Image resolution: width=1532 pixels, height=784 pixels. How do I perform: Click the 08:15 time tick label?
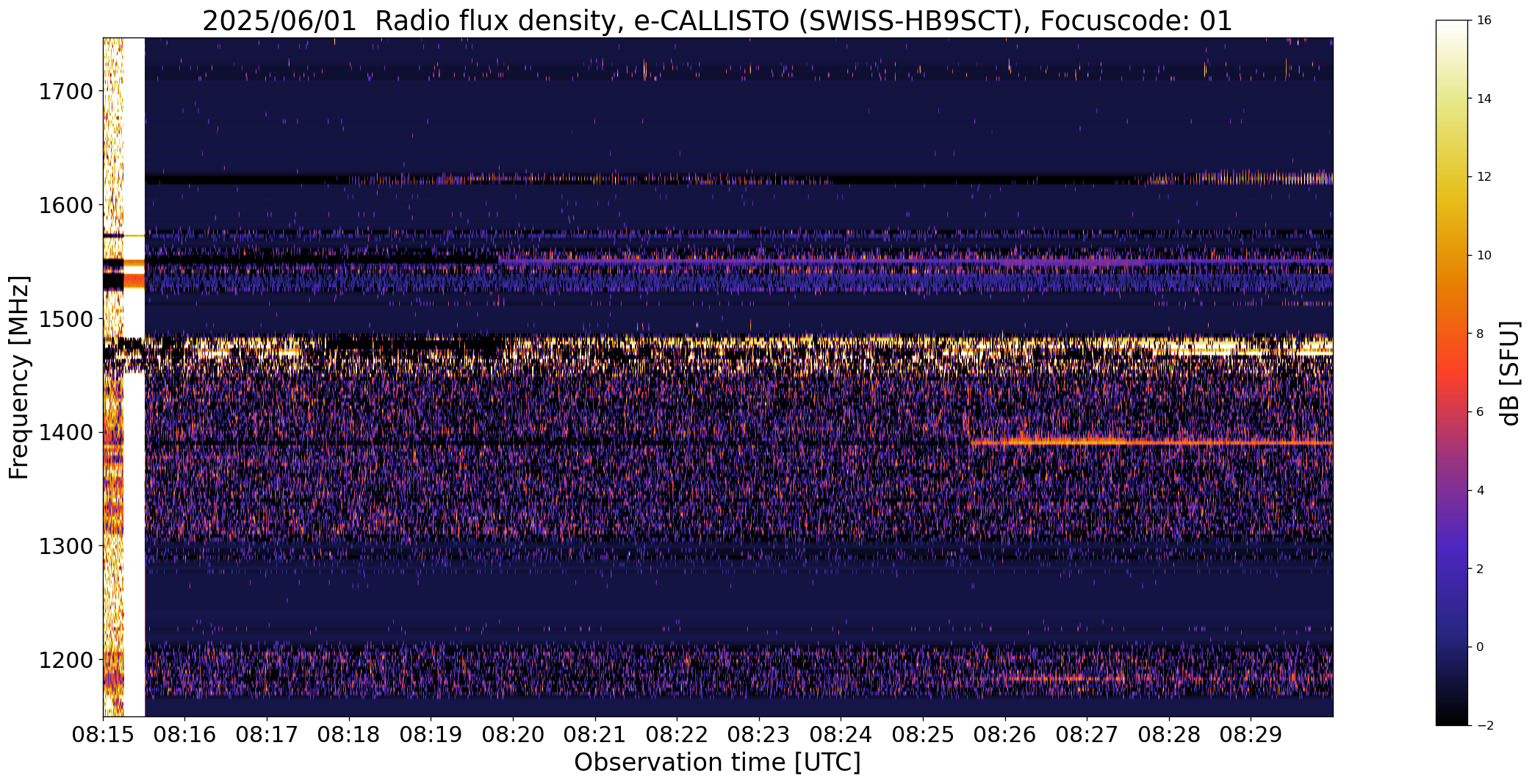click(103, 735)
